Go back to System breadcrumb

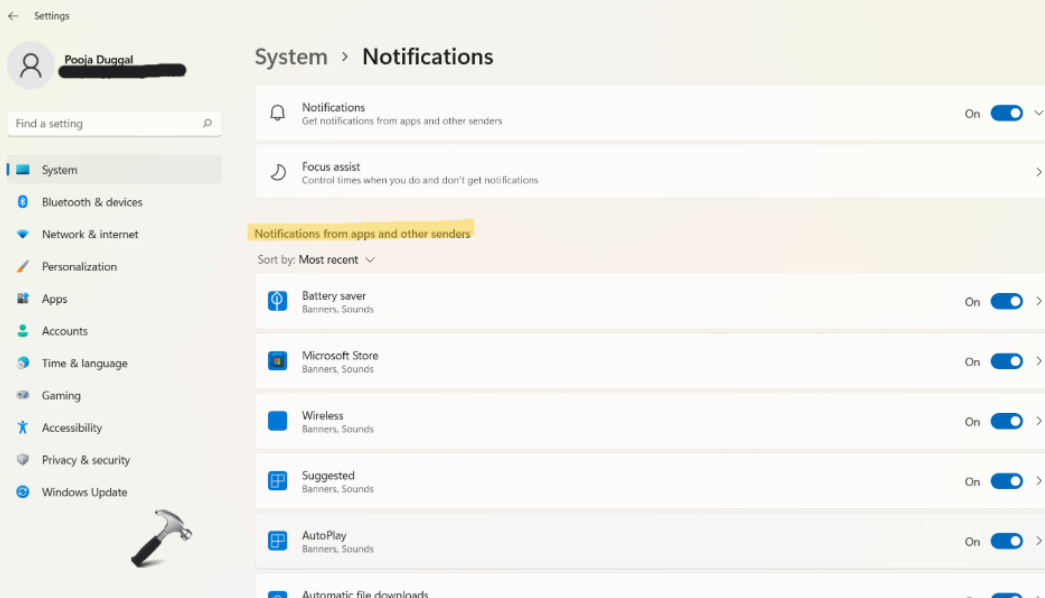pyautogui.click(x=291, y=57)
